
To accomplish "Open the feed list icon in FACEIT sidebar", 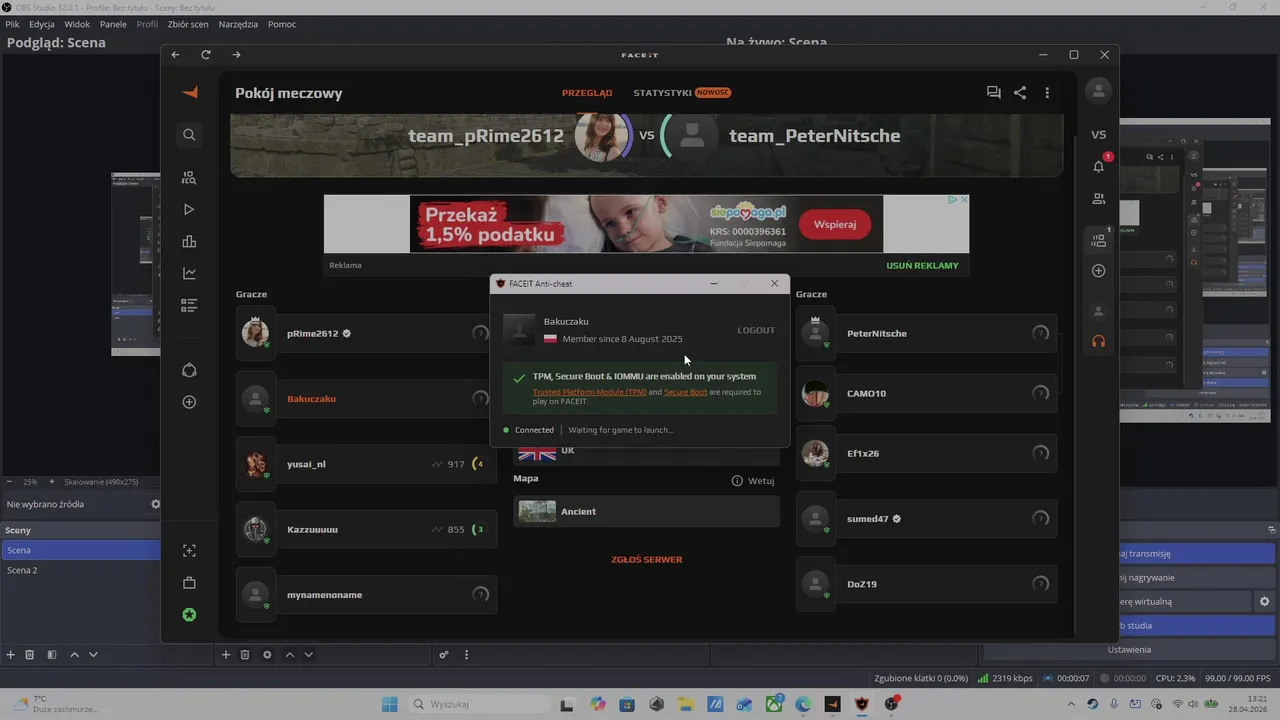I will [189, 305].
